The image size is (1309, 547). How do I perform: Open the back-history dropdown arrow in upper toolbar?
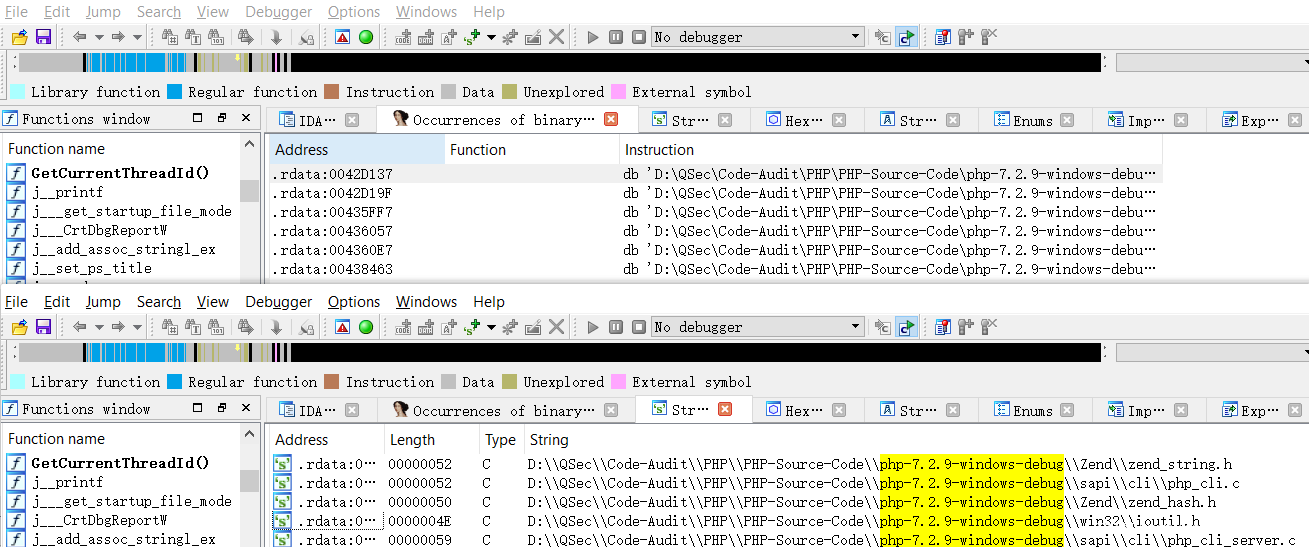click(x=98, y=37)
